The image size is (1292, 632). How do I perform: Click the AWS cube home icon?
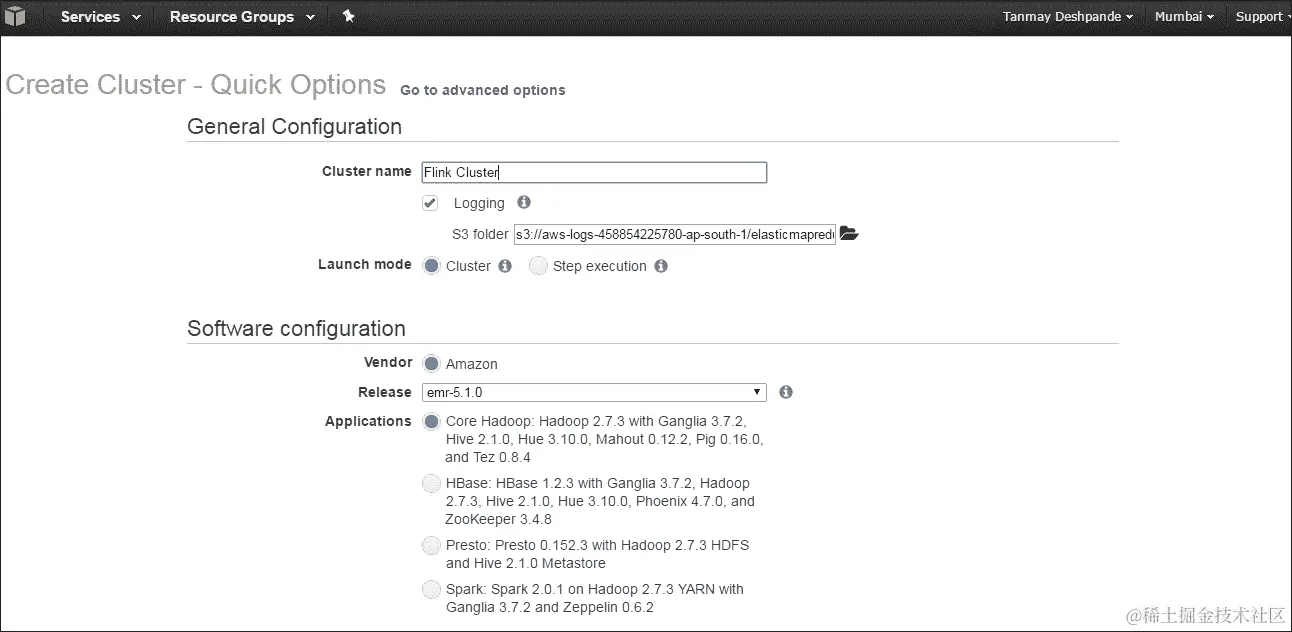pos(18,16)
